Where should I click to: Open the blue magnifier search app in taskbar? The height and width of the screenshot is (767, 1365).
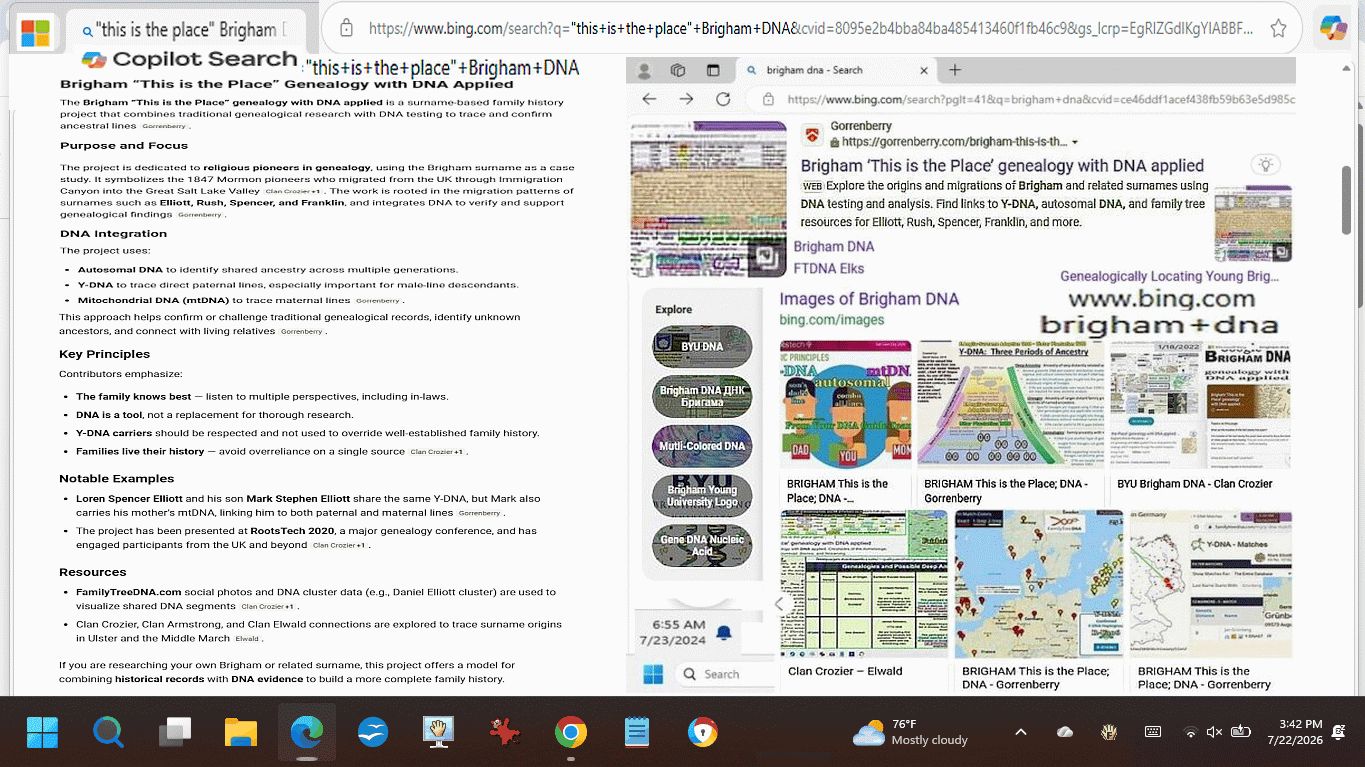click(x=108, y=733)
